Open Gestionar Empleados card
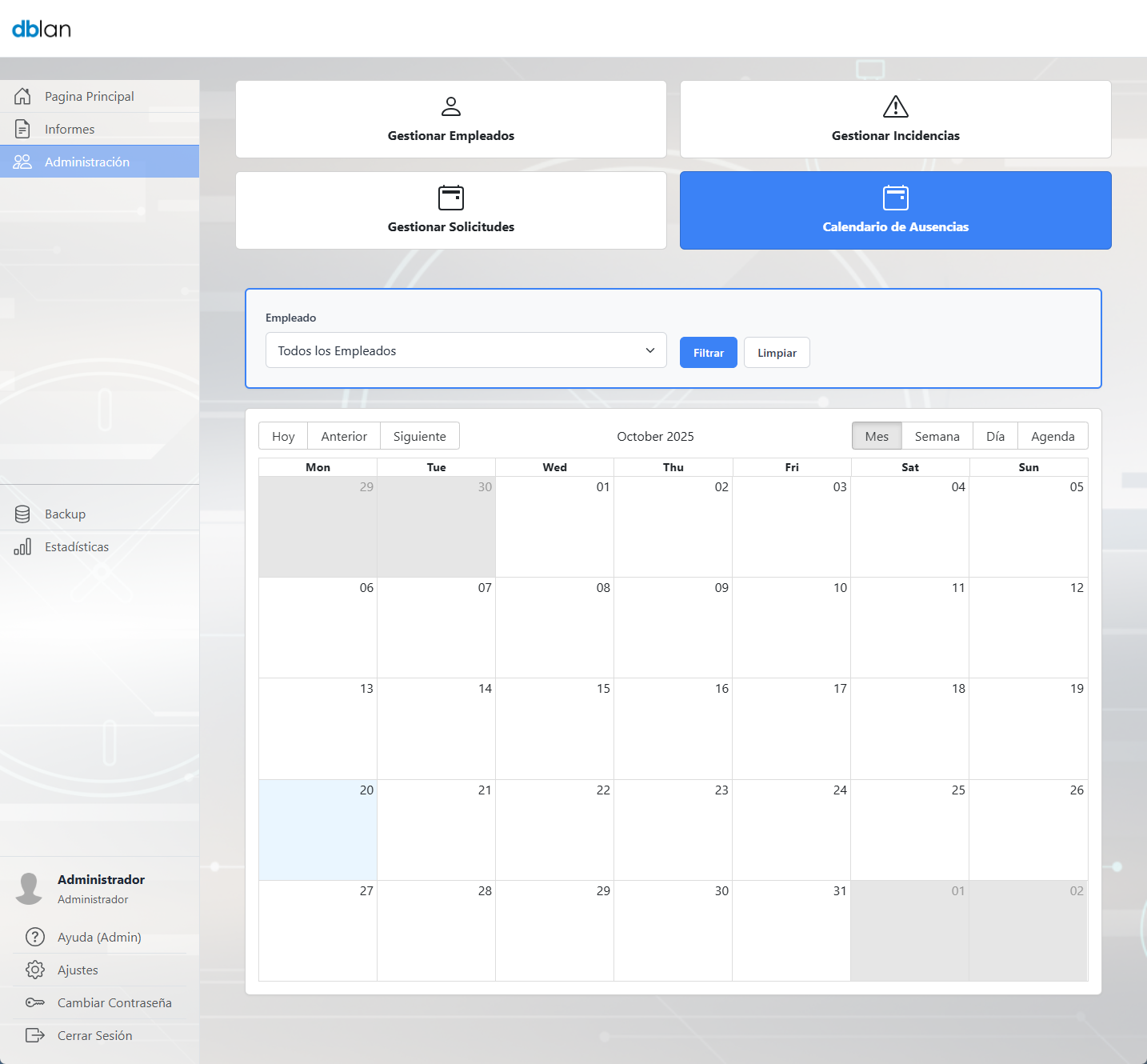Screen dimensions: 1147x1064 point(451,119)
